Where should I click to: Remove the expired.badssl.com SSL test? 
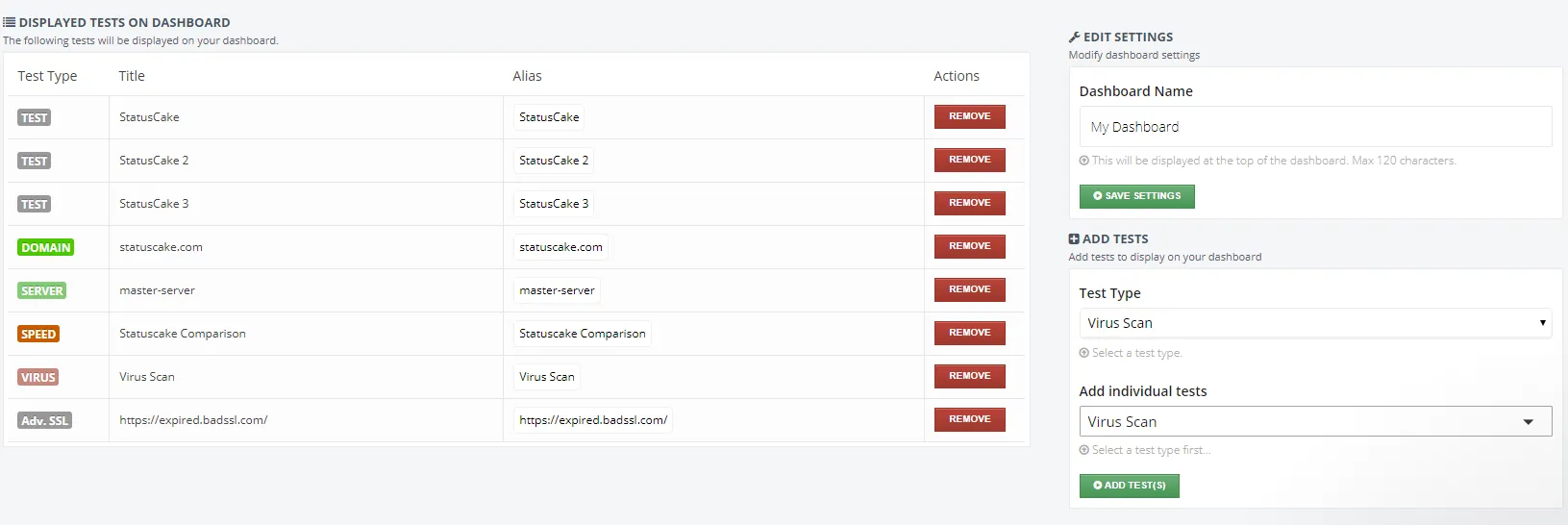(969, 419)
